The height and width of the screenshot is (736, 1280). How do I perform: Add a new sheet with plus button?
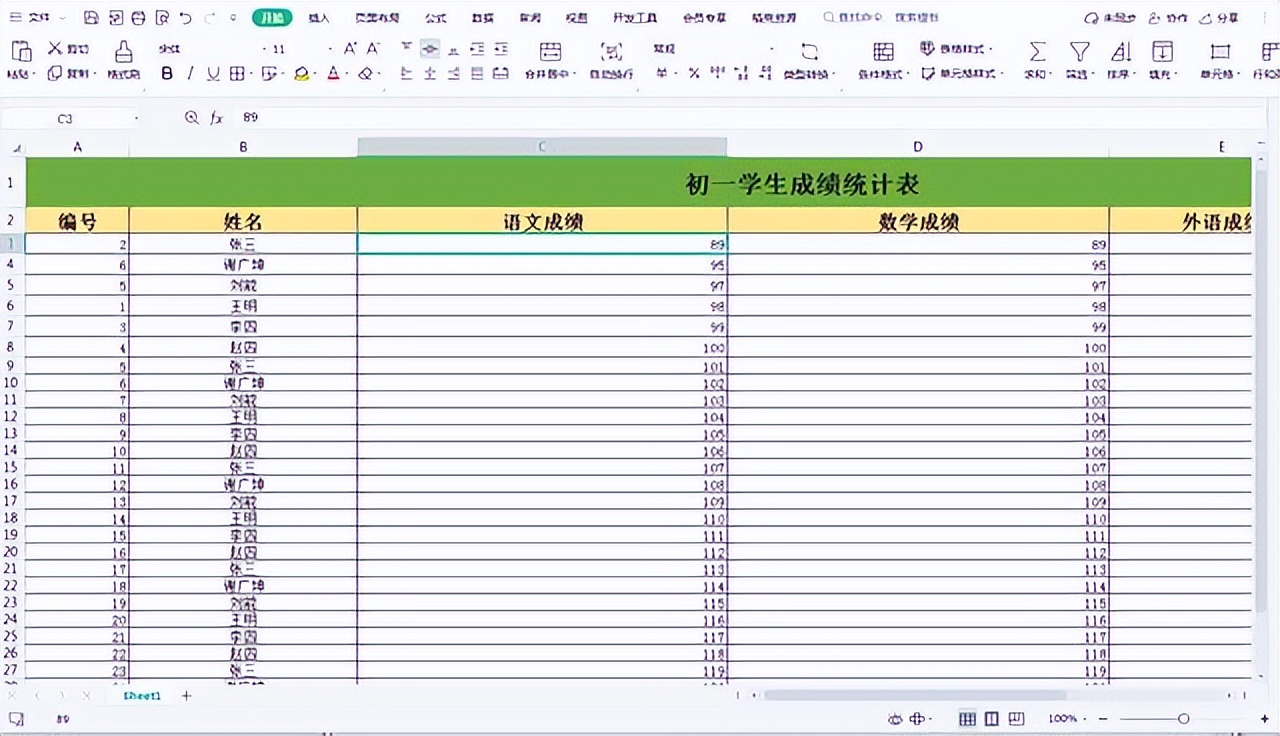186,695
